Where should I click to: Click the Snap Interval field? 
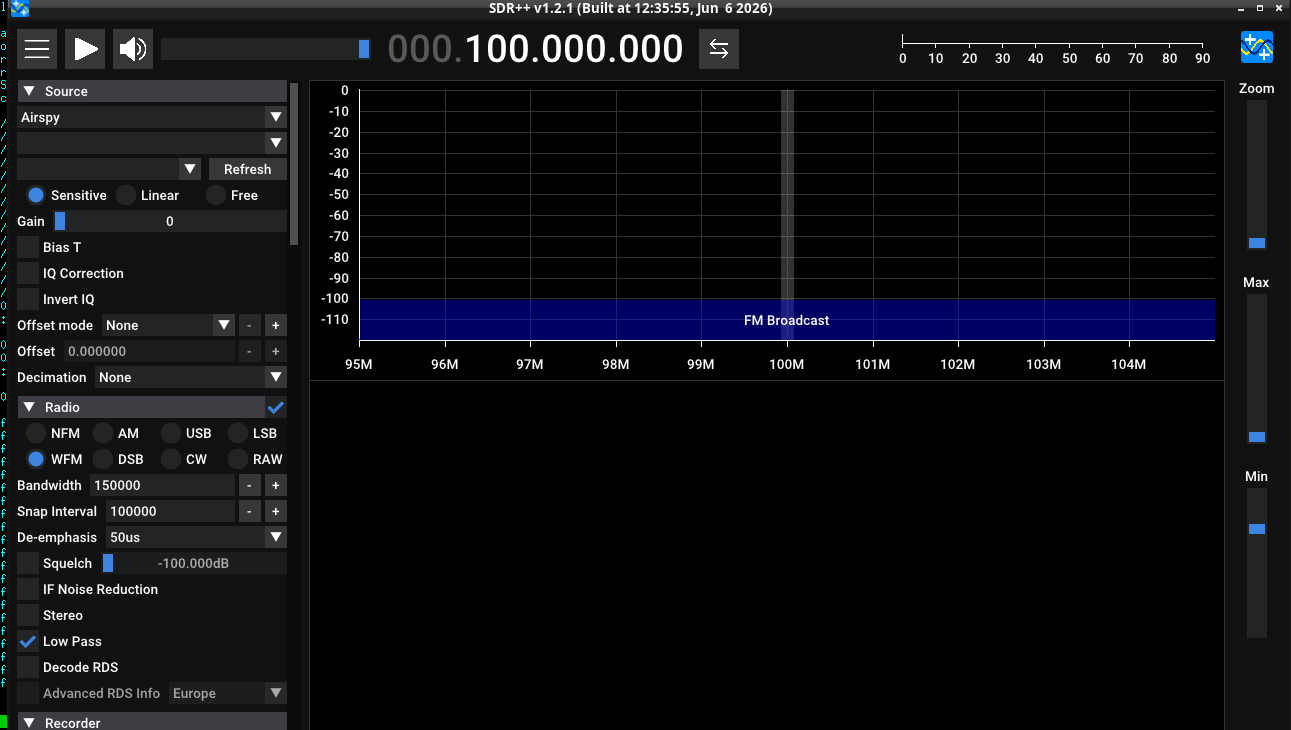tap(170, 511)
